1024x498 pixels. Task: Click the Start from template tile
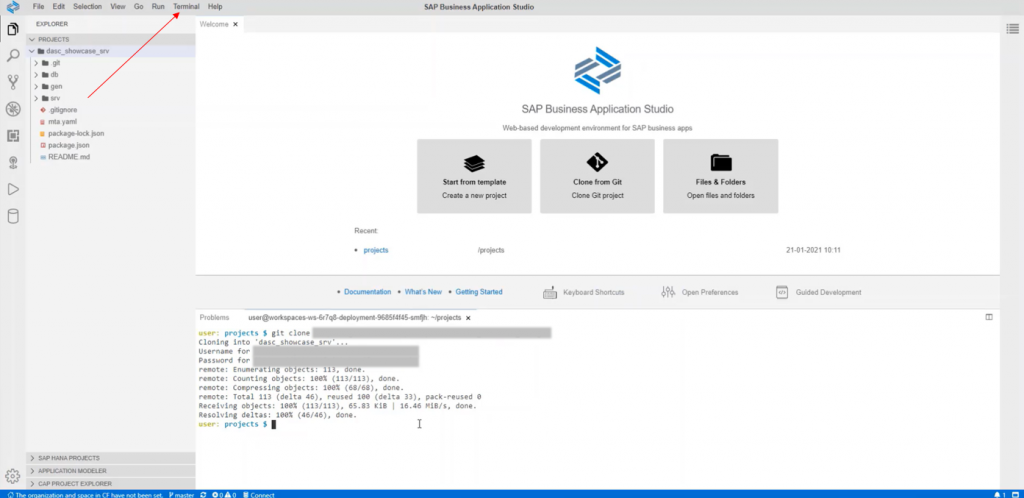pyautogui.click(x=474, y=176)
